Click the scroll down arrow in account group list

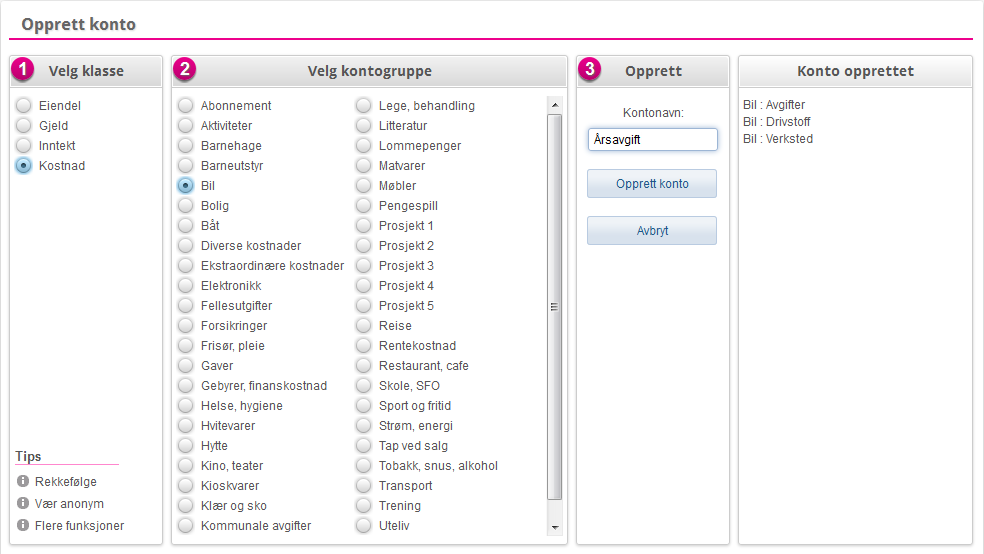point(555,528)
